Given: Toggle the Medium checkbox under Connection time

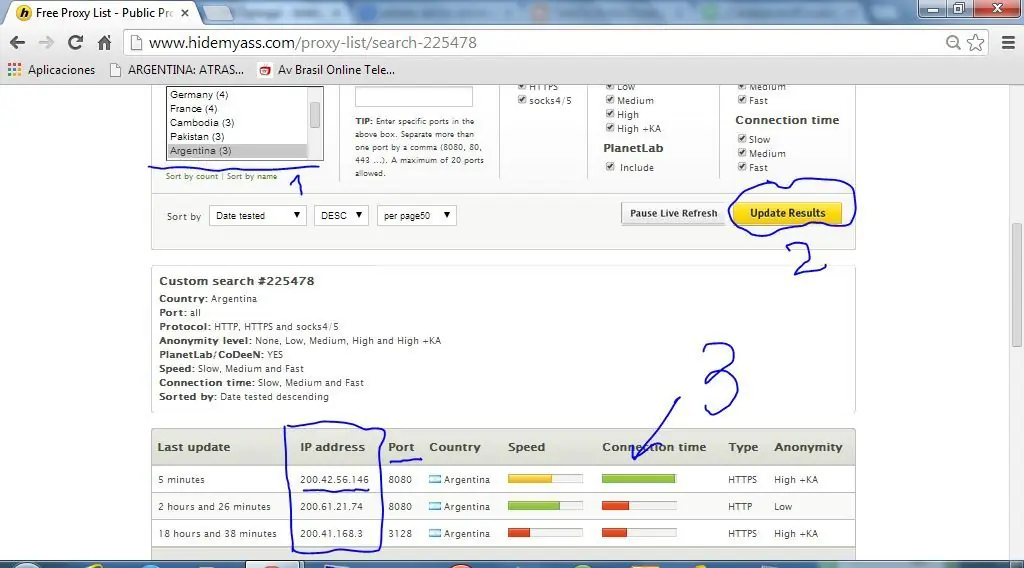Looking at the screenshot, I should (x=742, y=153).
